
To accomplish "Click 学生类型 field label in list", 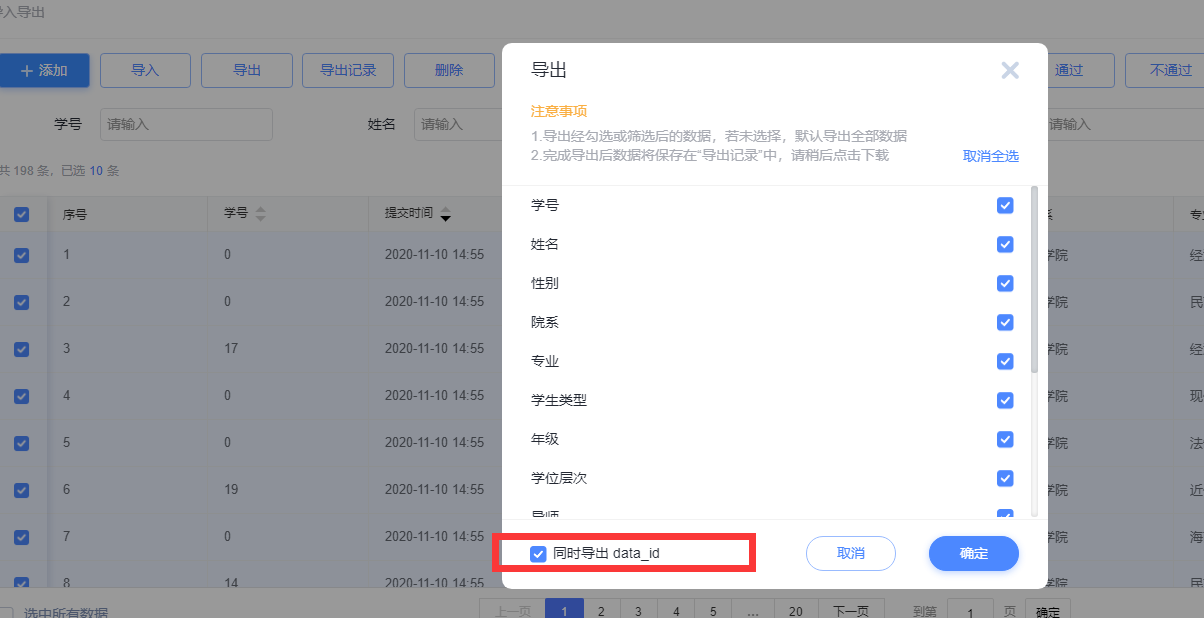I will pyautogui.click(x=559, y=400).
